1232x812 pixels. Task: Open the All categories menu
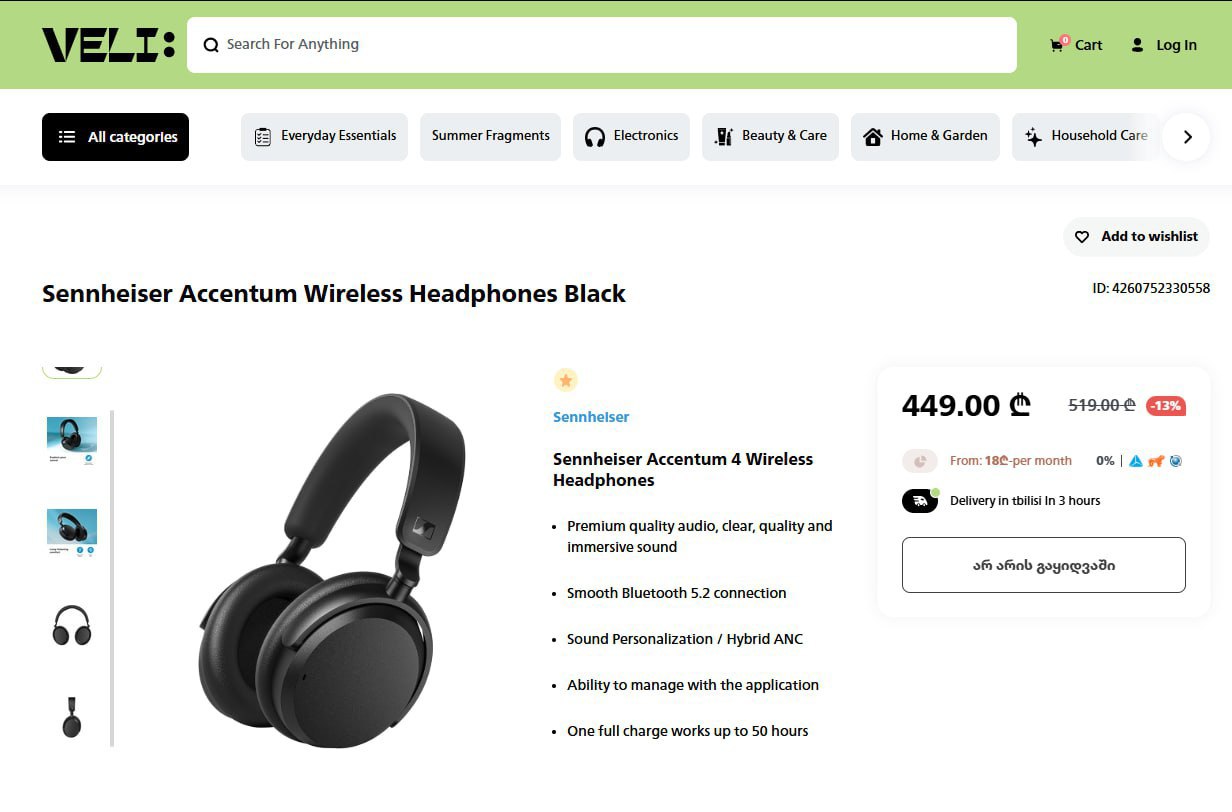tap(115, 137)
